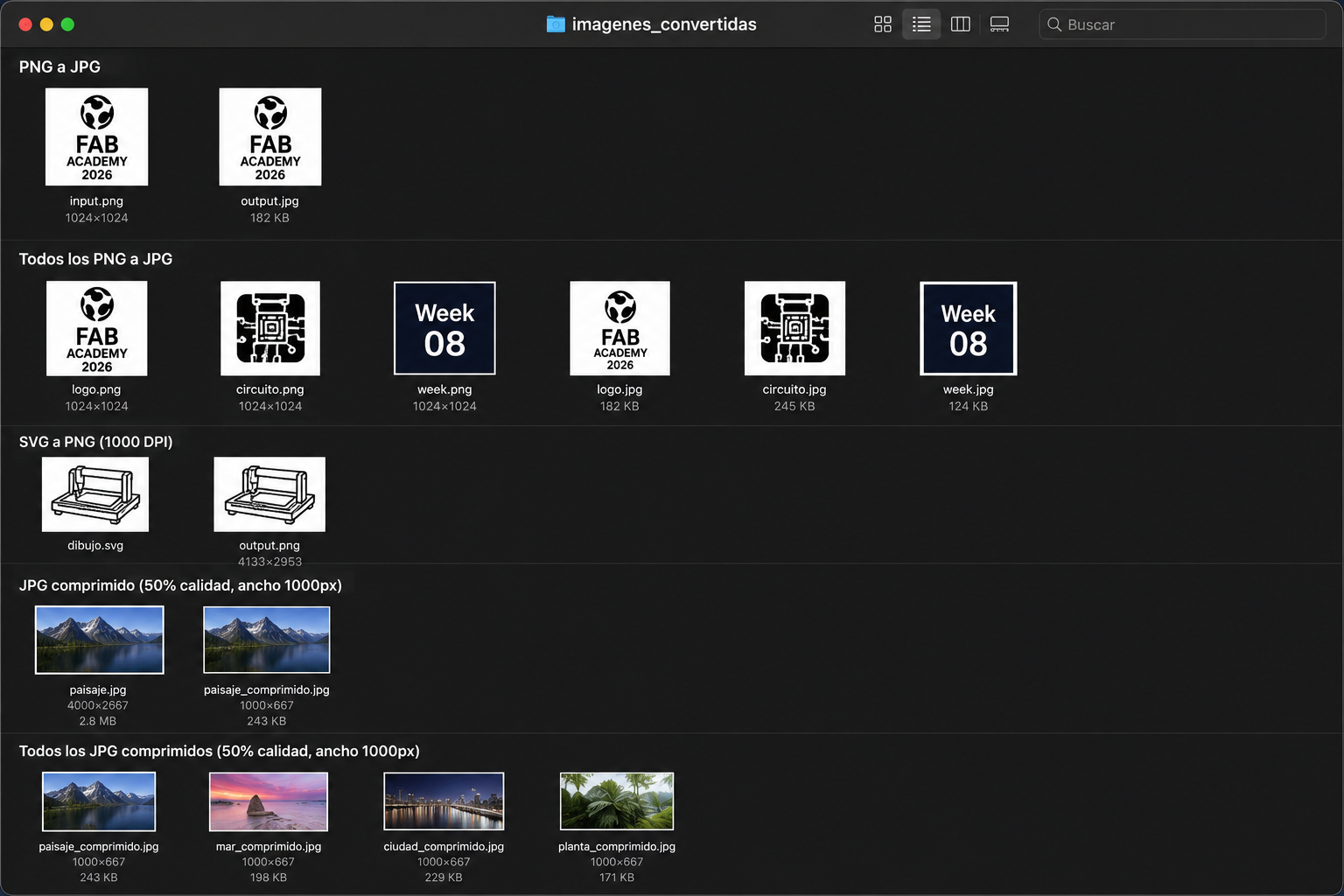Click the 2.8 MB size label
The height and width of the screenshot is (896, 1344).
[x=98, y=721]
